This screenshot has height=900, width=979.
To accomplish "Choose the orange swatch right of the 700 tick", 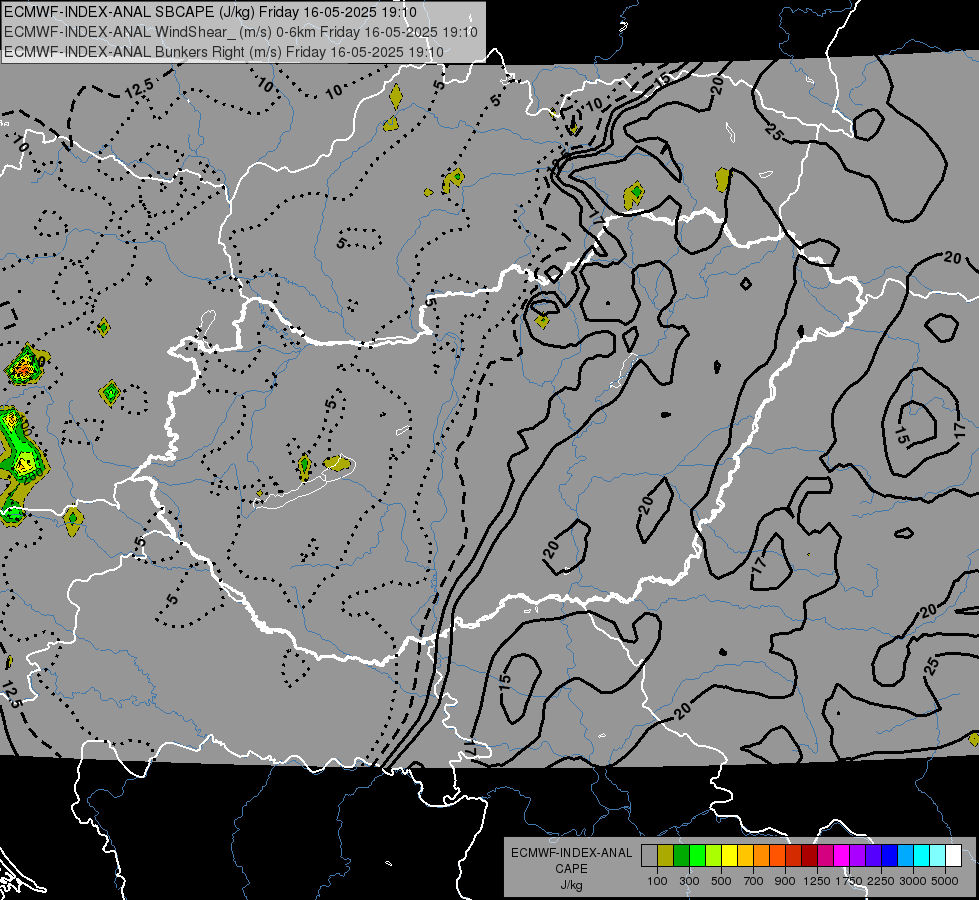I will point(761,856).
